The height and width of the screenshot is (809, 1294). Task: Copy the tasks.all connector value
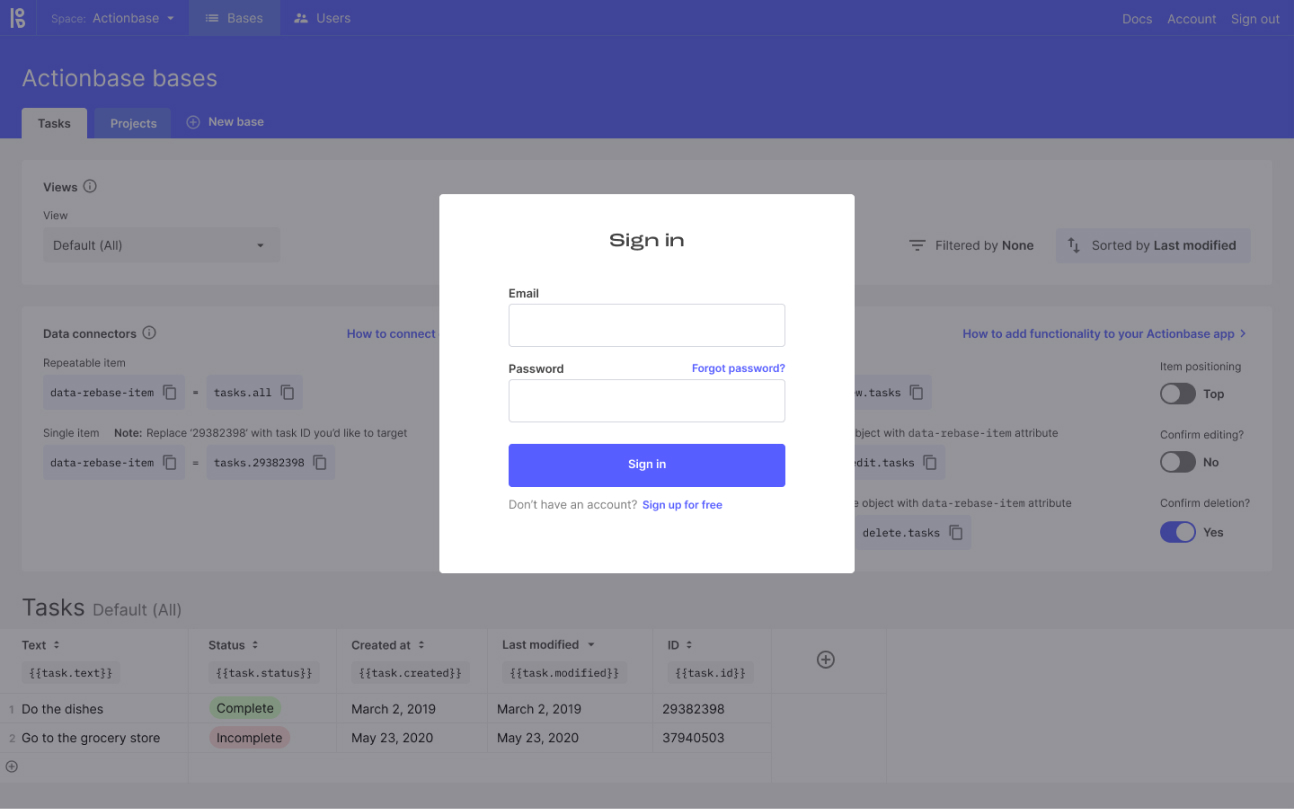[287, 393]
